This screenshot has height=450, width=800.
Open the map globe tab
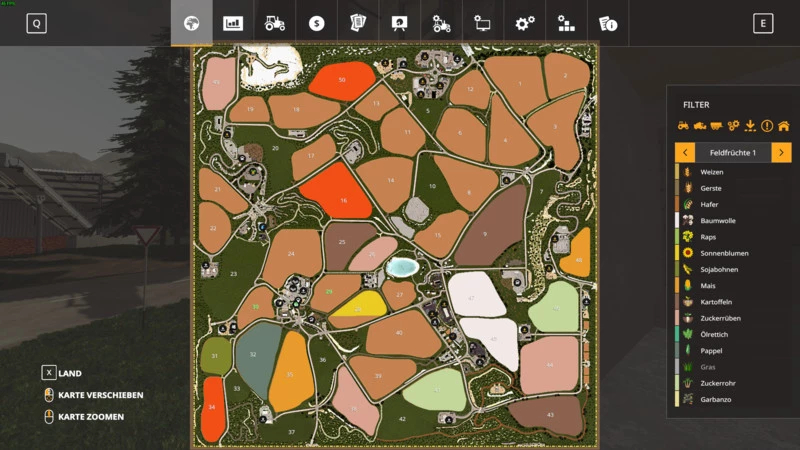pyautogui.click(x=192, y=23)
